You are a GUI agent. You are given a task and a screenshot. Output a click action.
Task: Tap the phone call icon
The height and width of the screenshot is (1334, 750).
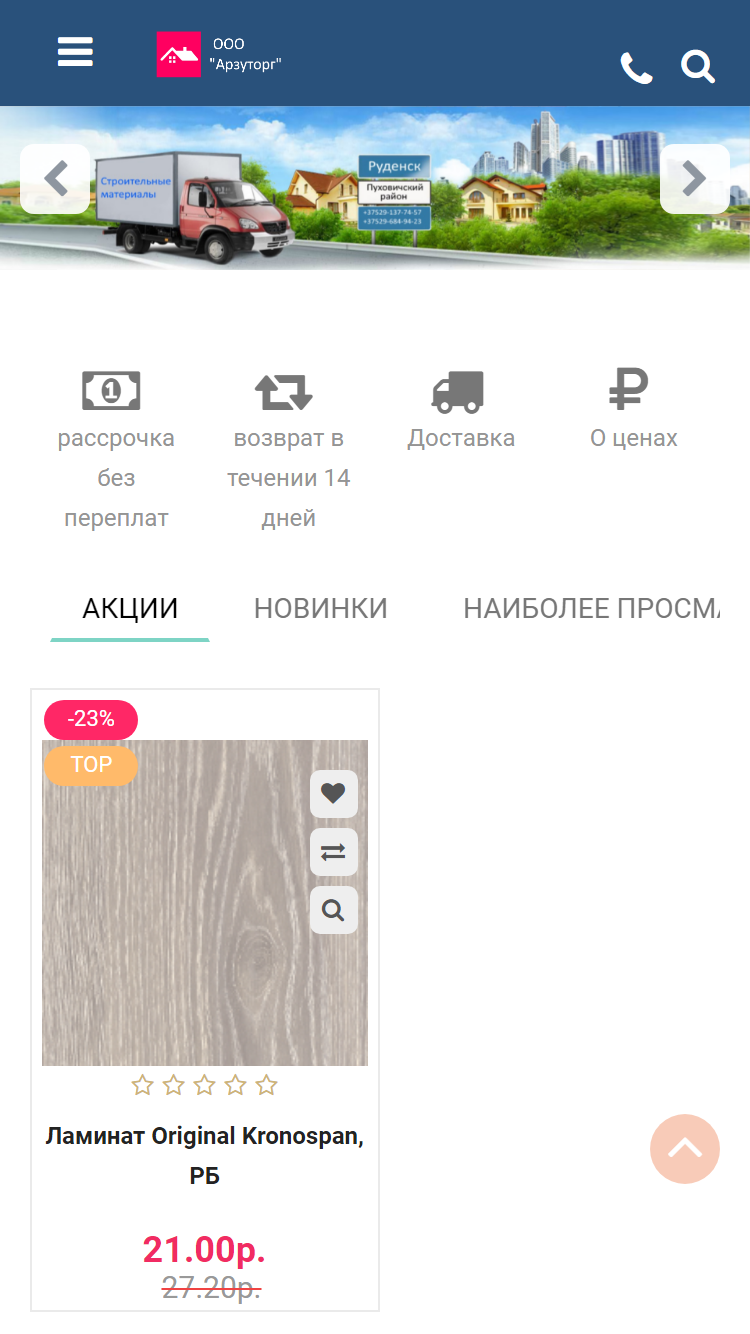pos(636,68)
